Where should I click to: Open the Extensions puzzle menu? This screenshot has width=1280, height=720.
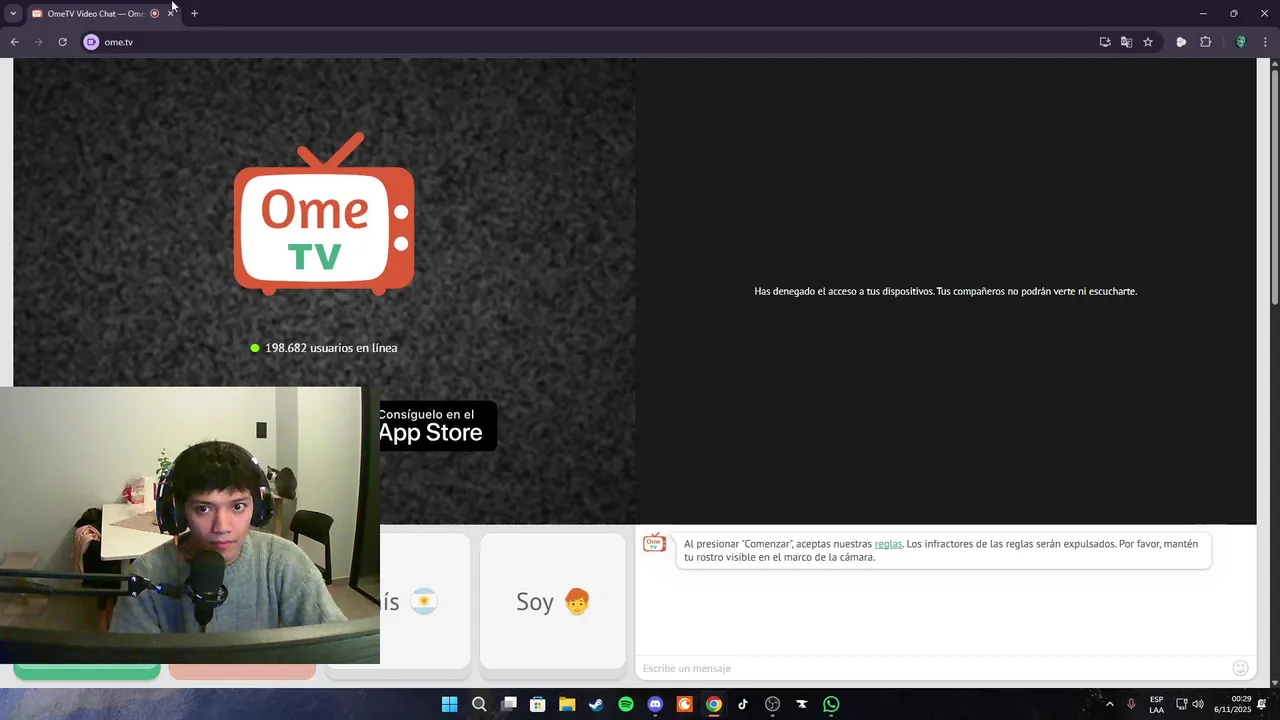click(x=1205, y=42)
